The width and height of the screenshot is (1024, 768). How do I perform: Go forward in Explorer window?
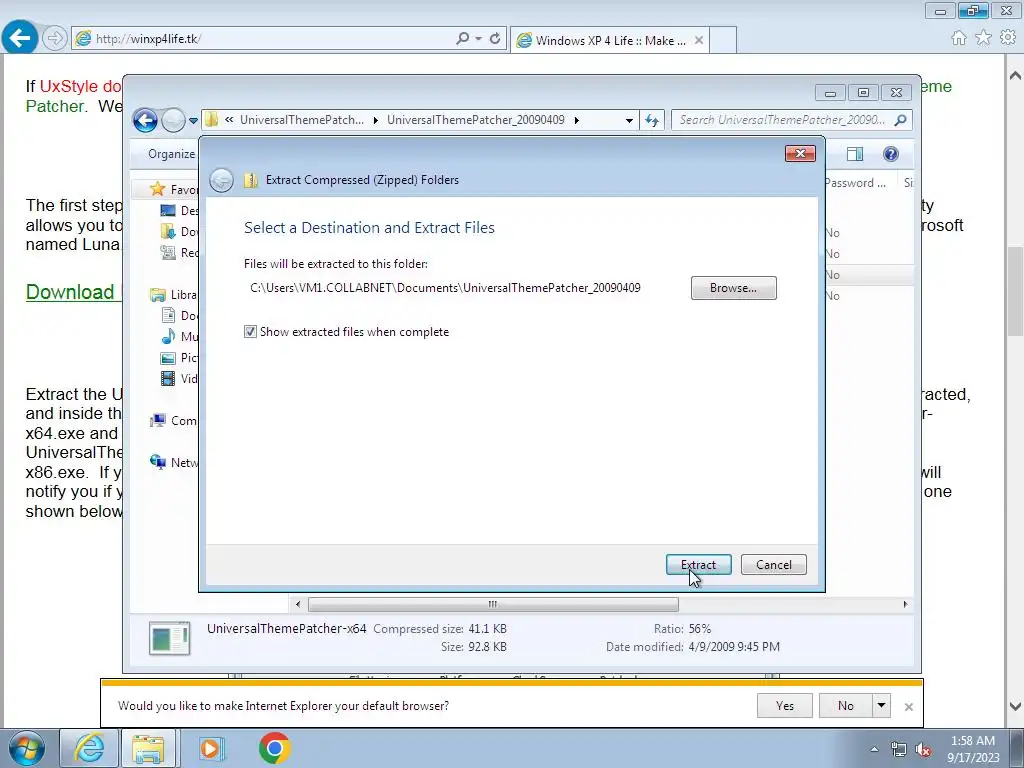point(173,120)
